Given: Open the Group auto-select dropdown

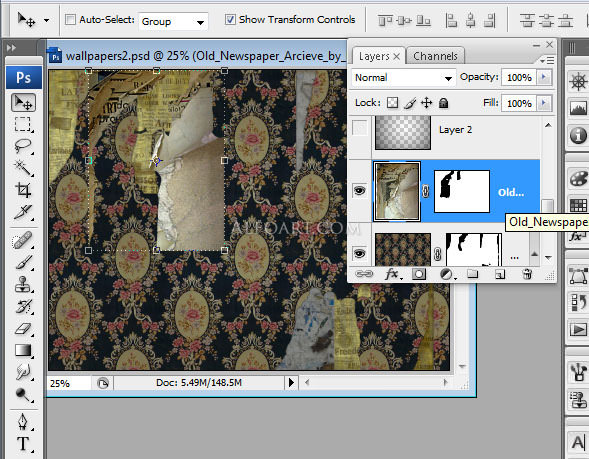Looking at the screenshot, I should [173, 21].
